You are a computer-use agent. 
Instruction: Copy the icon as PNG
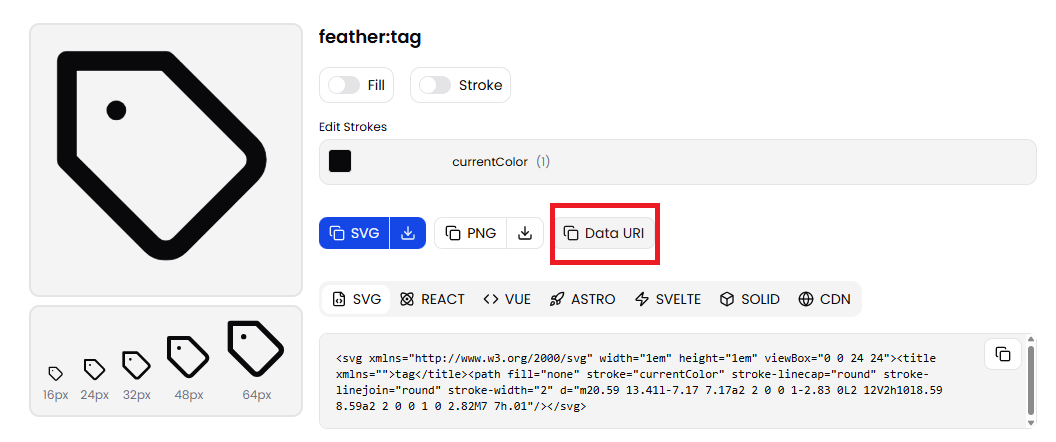pos(470,233)
